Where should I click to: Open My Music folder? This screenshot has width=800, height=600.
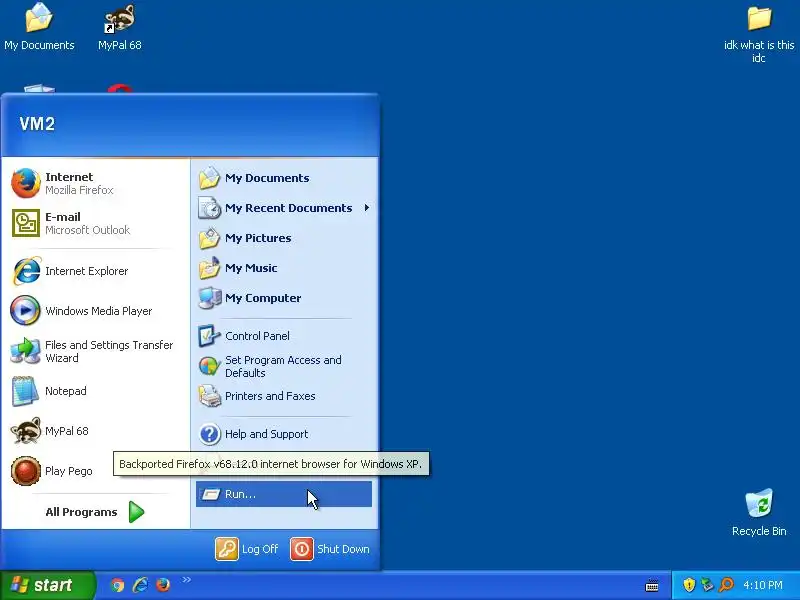tap(284, 268)
